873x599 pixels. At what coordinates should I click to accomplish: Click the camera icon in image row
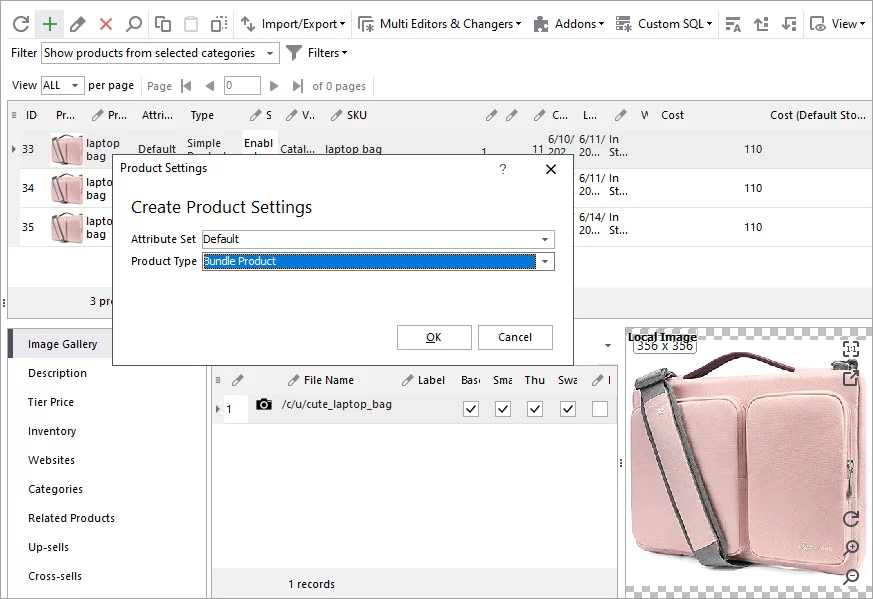[x=264, y=404]
